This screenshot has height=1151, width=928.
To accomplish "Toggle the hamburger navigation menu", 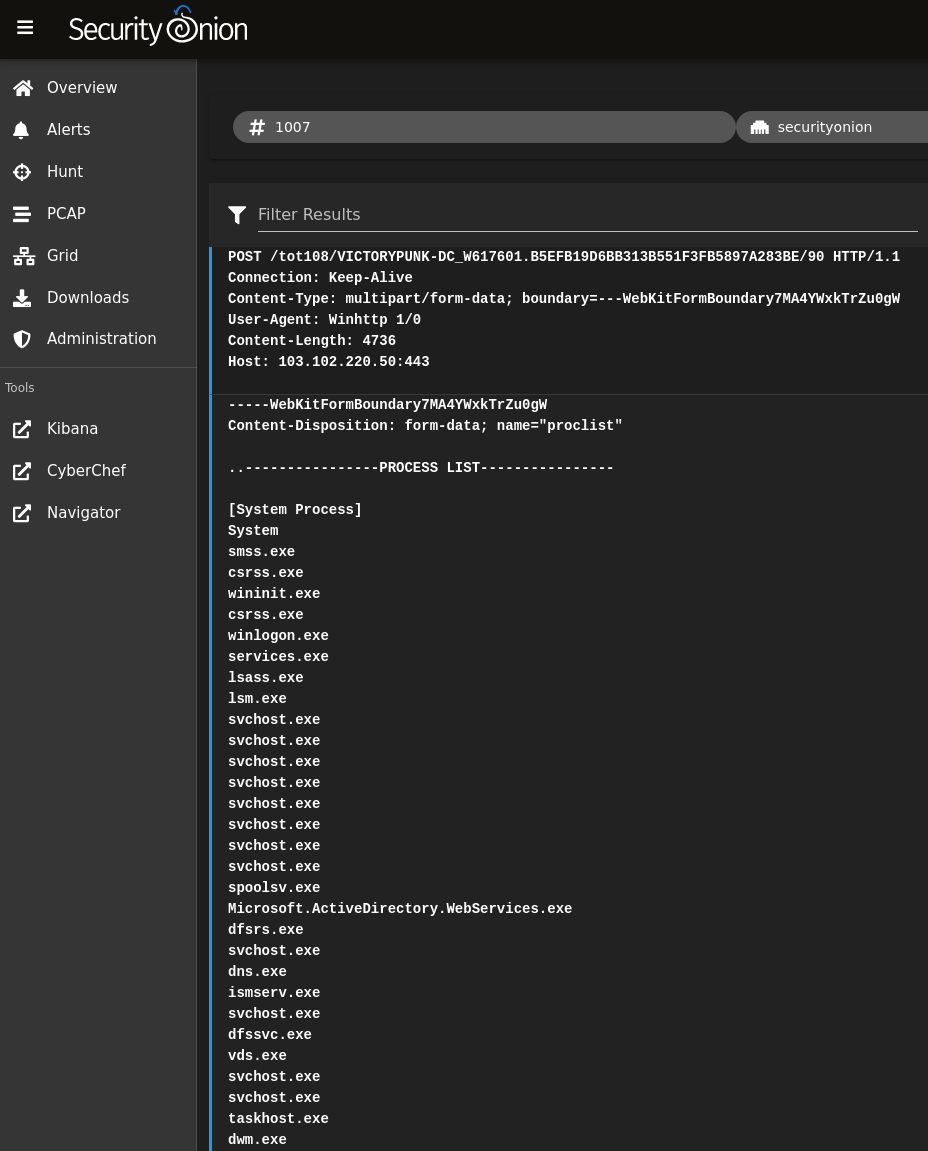I will click(x=25, y=28).
